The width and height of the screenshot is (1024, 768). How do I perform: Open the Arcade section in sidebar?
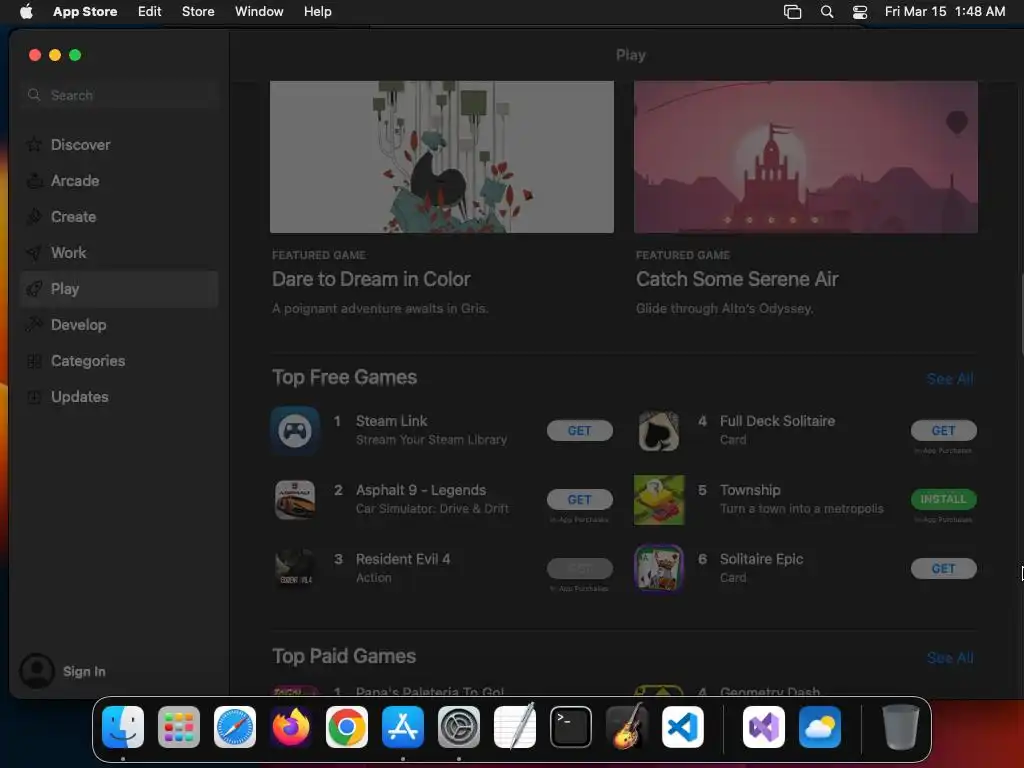[x=119, y=180]
